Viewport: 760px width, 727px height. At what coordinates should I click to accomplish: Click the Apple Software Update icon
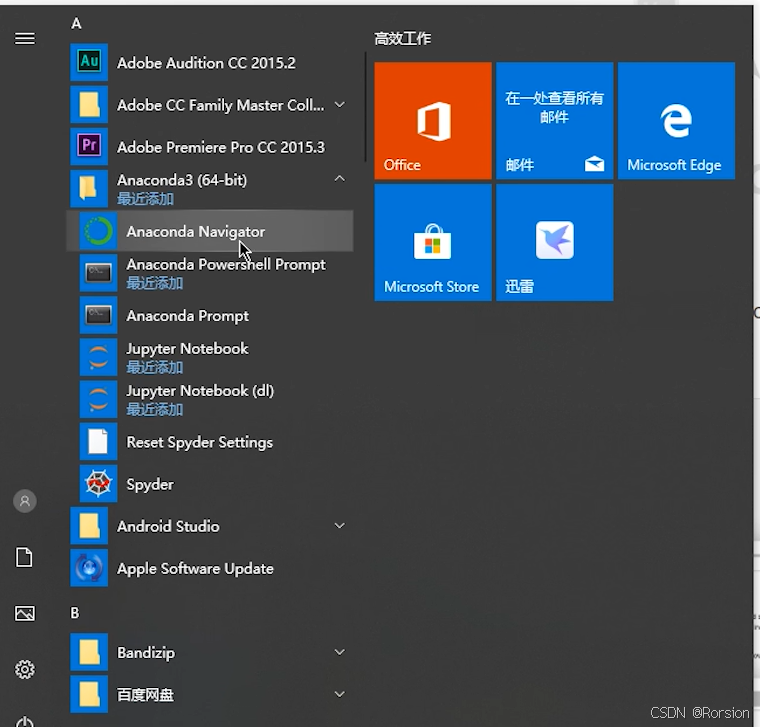coord(89,568)
